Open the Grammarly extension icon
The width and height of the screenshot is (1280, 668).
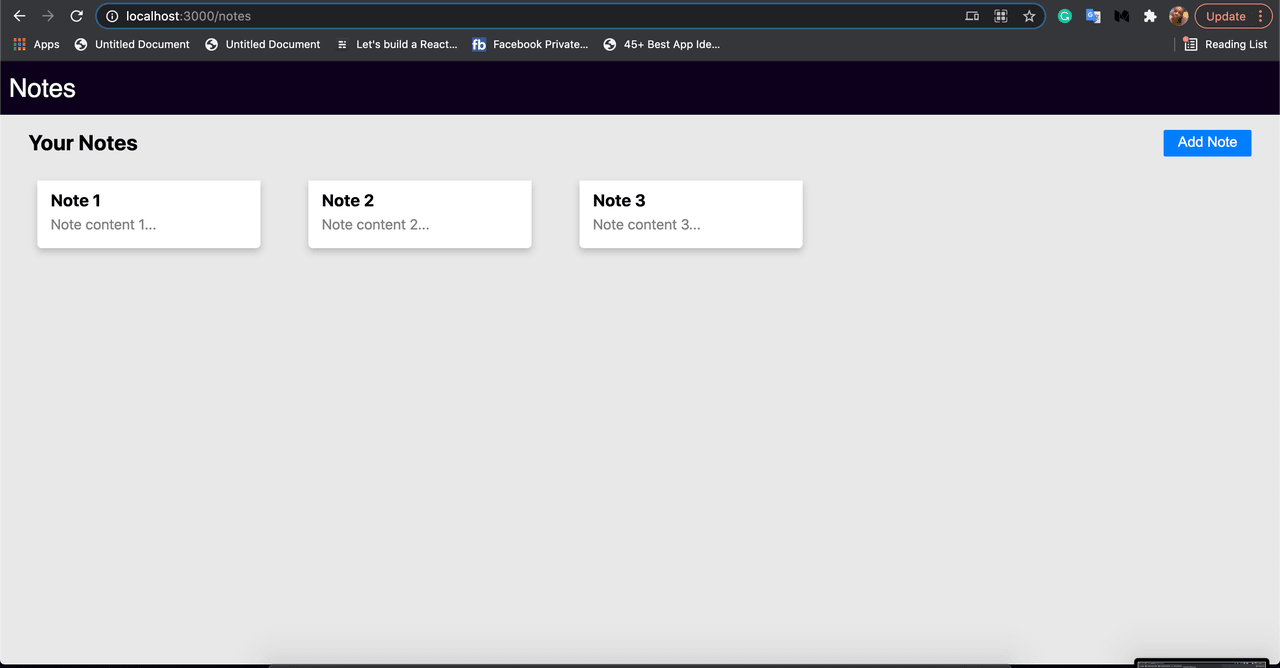[x=1065, y=16]
